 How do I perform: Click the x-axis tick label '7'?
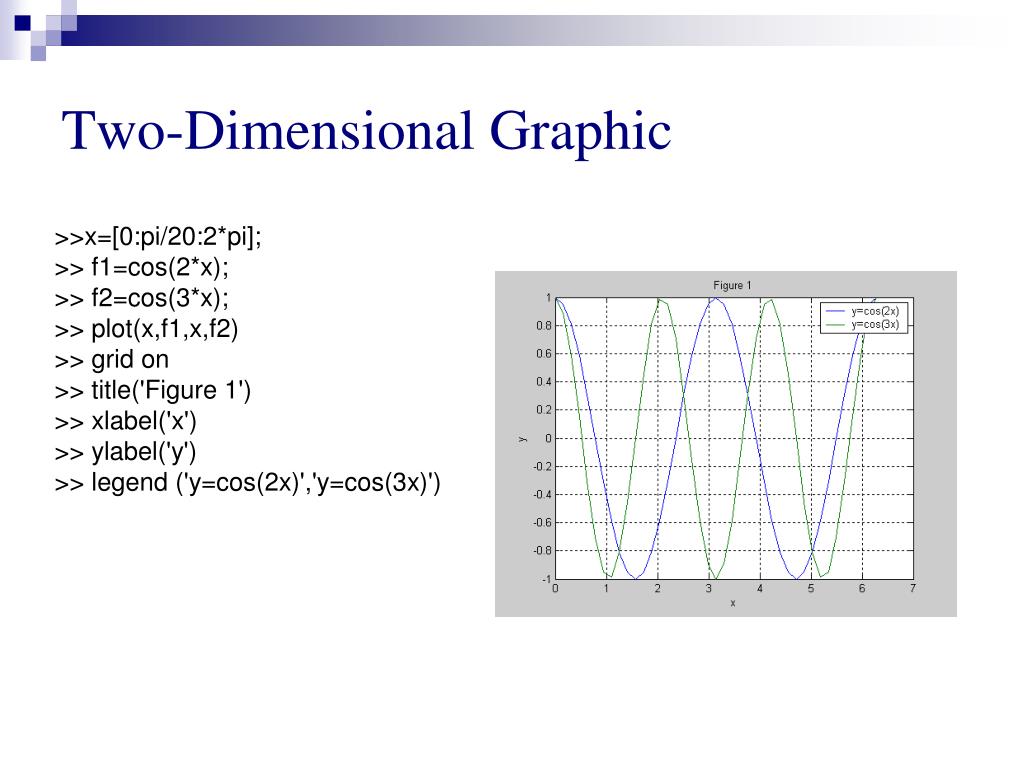[913, 588]
